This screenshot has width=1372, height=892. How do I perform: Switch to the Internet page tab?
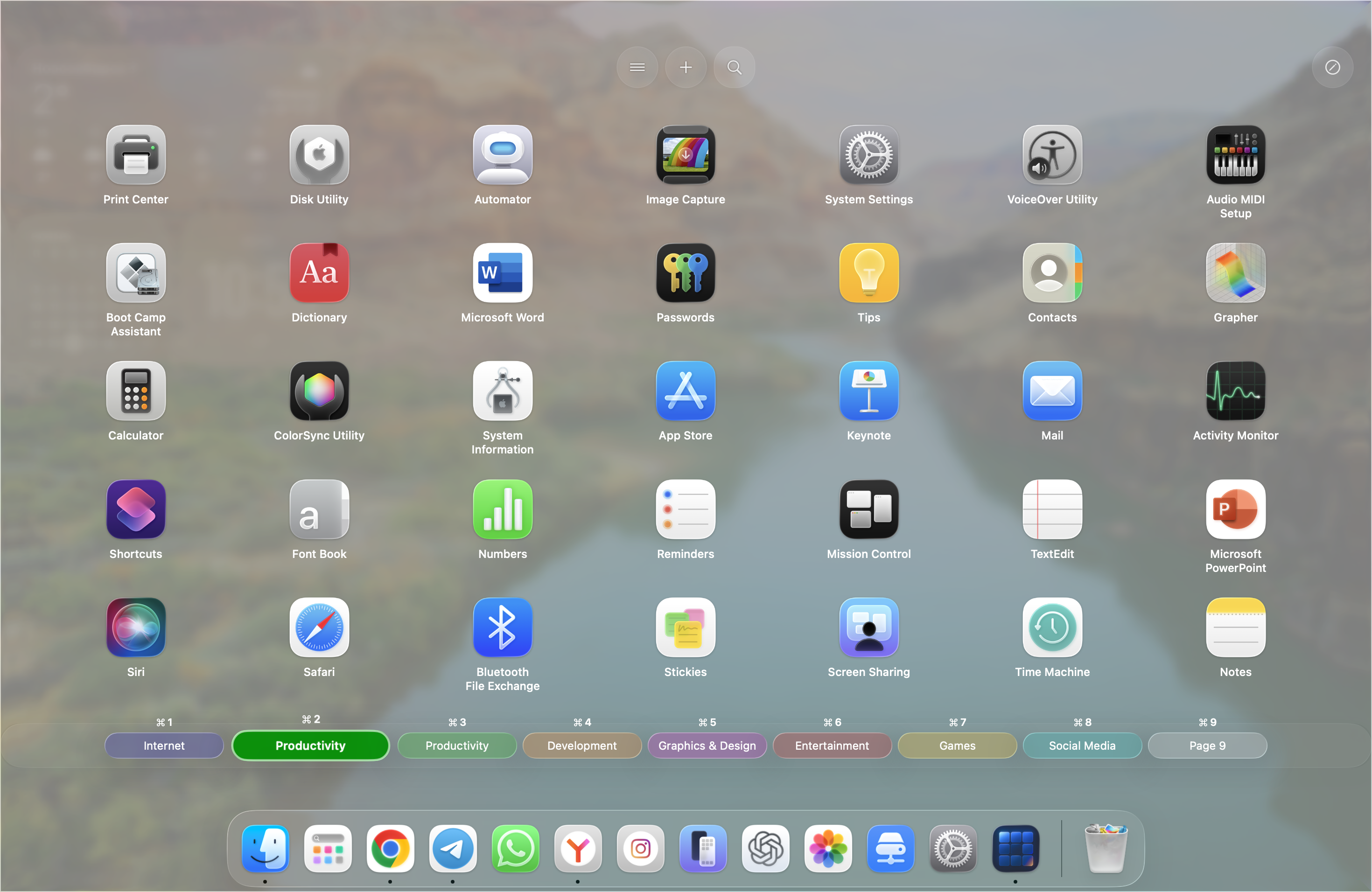[x=164, y=745]
